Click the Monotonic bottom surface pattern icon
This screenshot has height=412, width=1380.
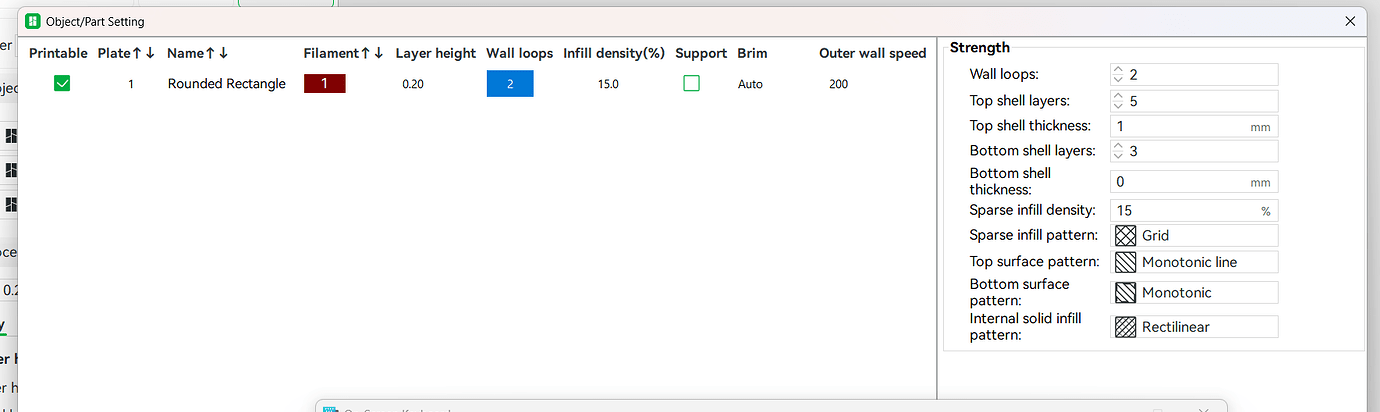pos(1125,292)
